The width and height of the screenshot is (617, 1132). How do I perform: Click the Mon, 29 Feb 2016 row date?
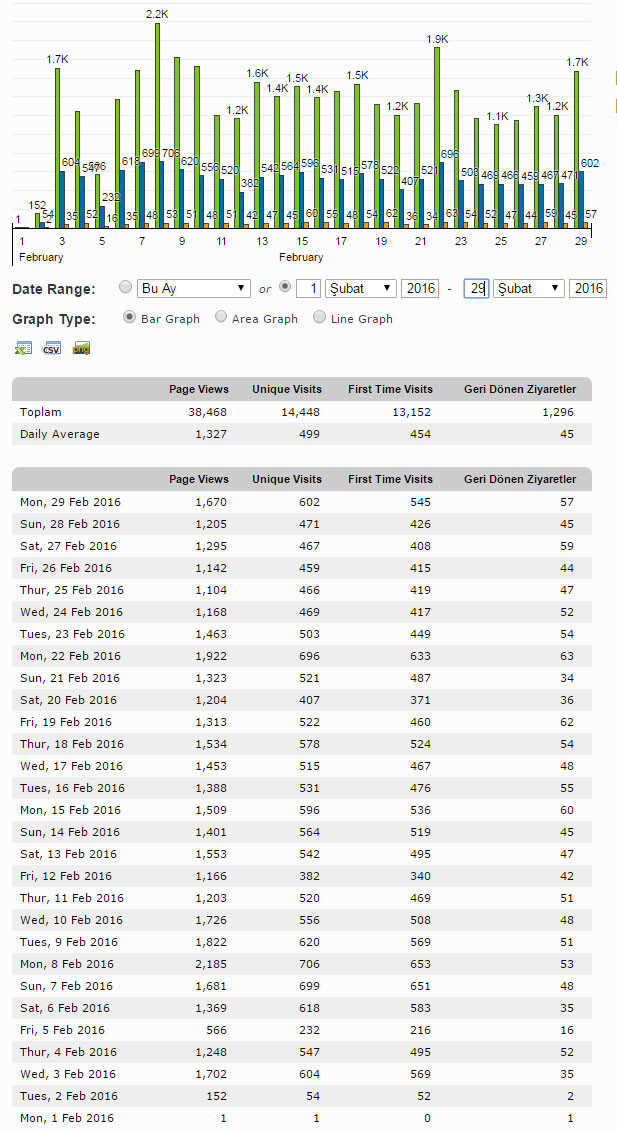(x=70, y=502)
